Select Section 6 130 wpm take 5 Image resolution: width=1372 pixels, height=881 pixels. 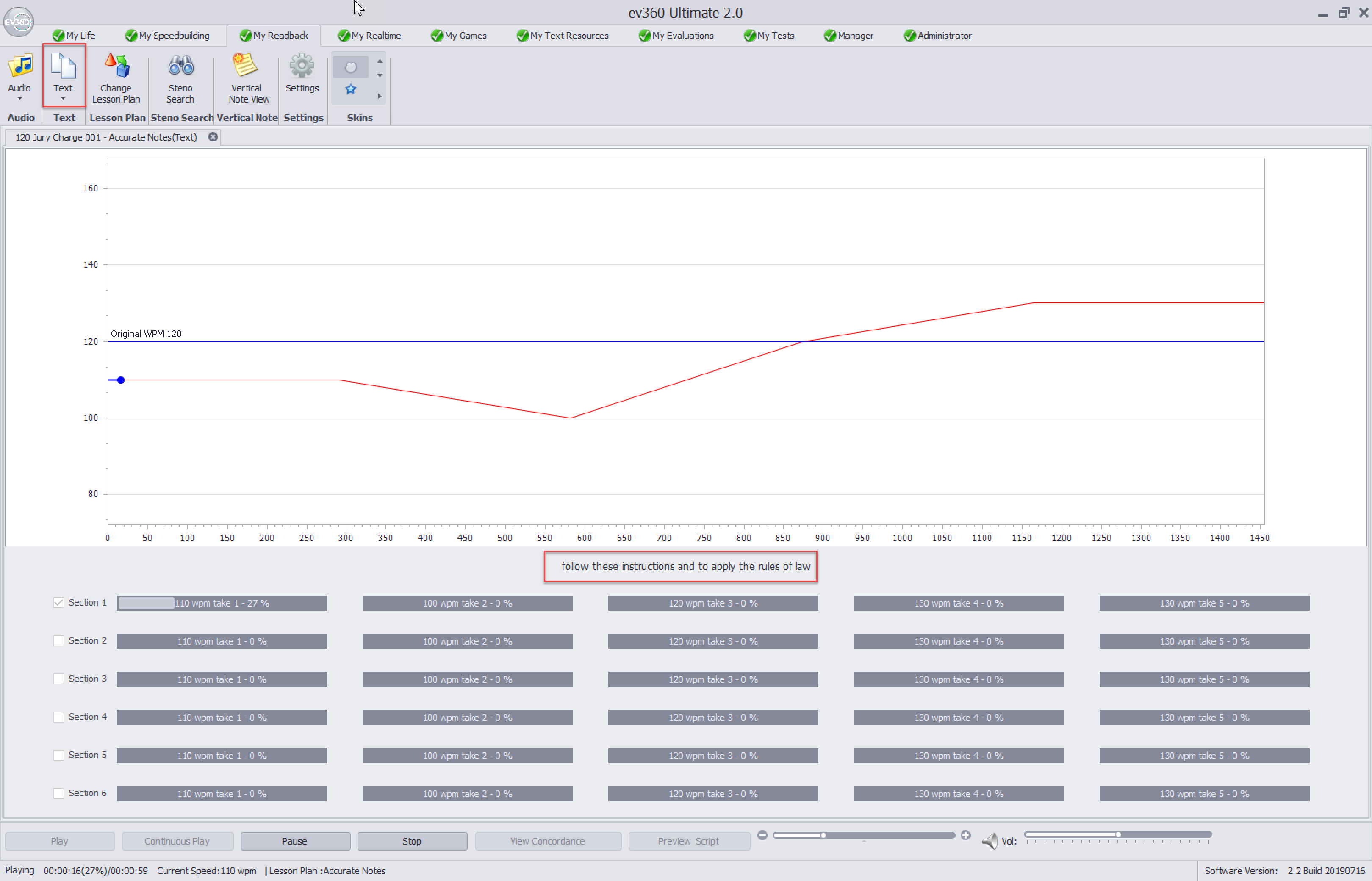coord(1204,793)
